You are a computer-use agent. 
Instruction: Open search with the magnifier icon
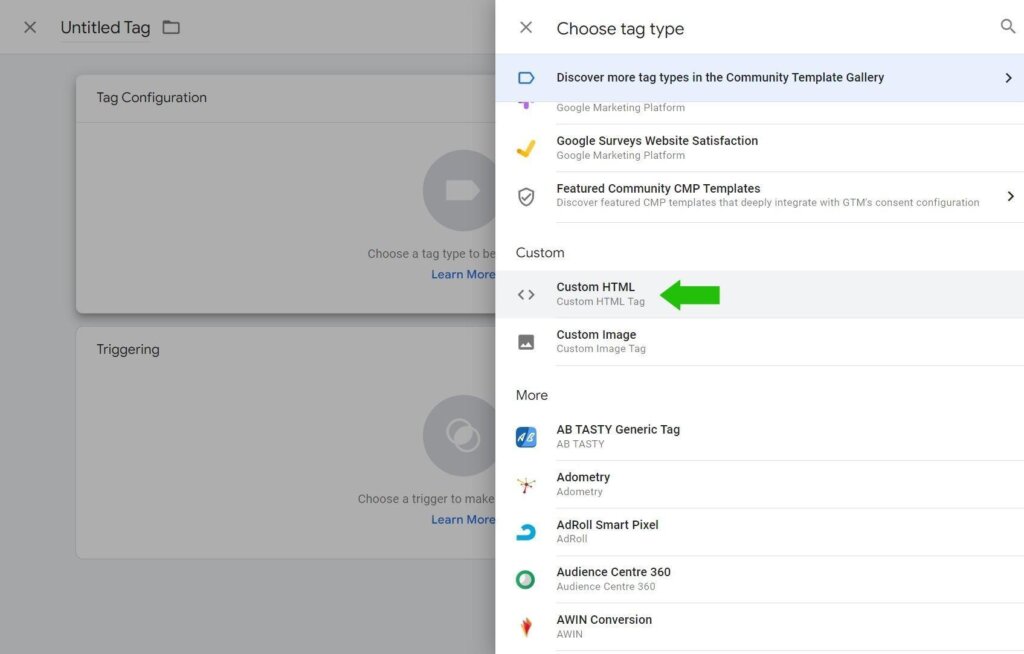click(1008, 27)
